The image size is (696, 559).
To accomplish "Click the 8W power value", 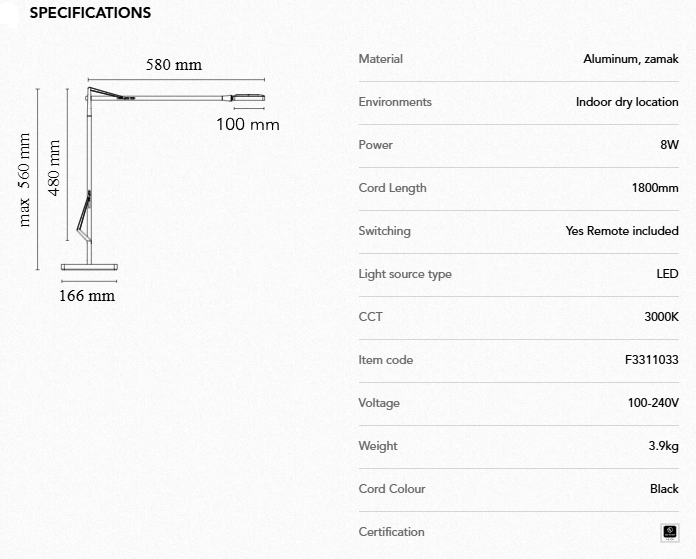I will (670, 145).
